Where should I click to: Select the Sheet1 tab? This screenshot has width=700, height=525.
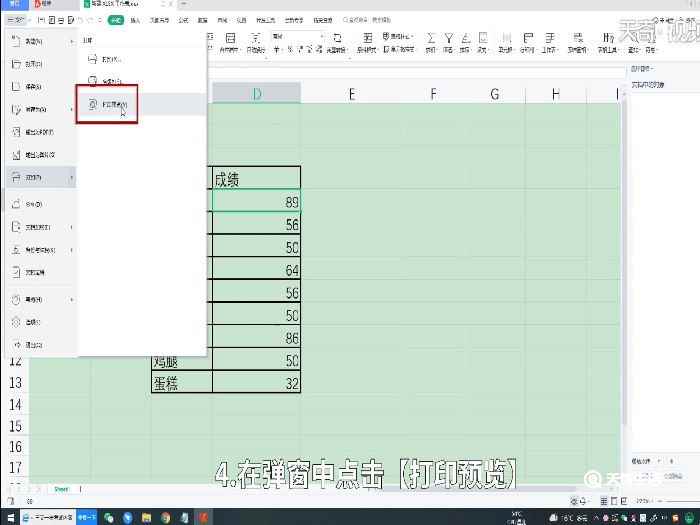[61, 489]
